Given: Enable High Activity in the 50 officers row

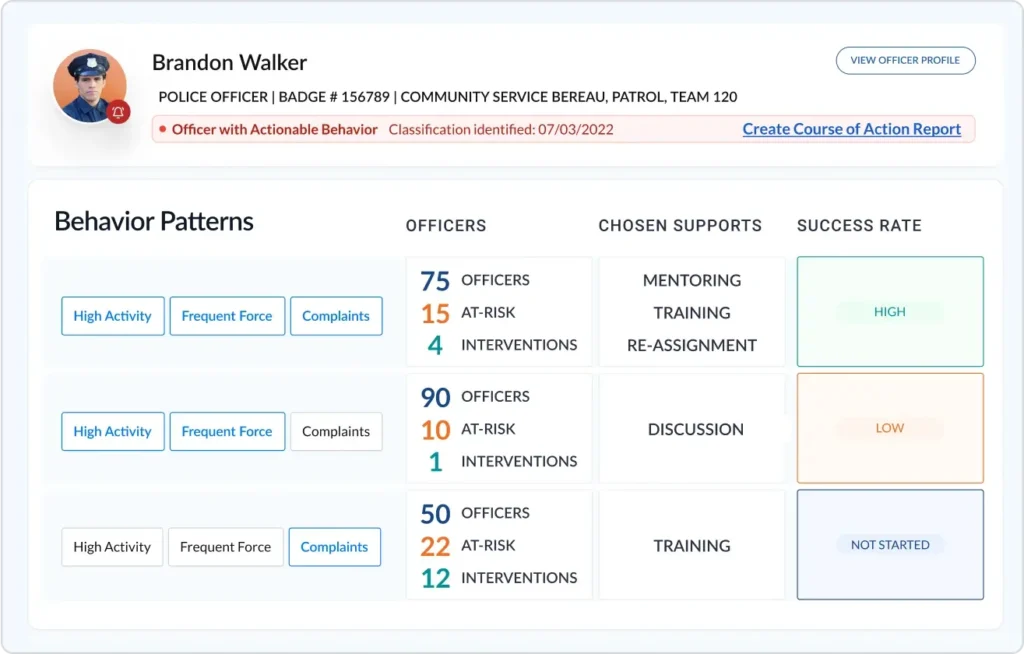Looking at the screenshot, I should click(112, 547).
